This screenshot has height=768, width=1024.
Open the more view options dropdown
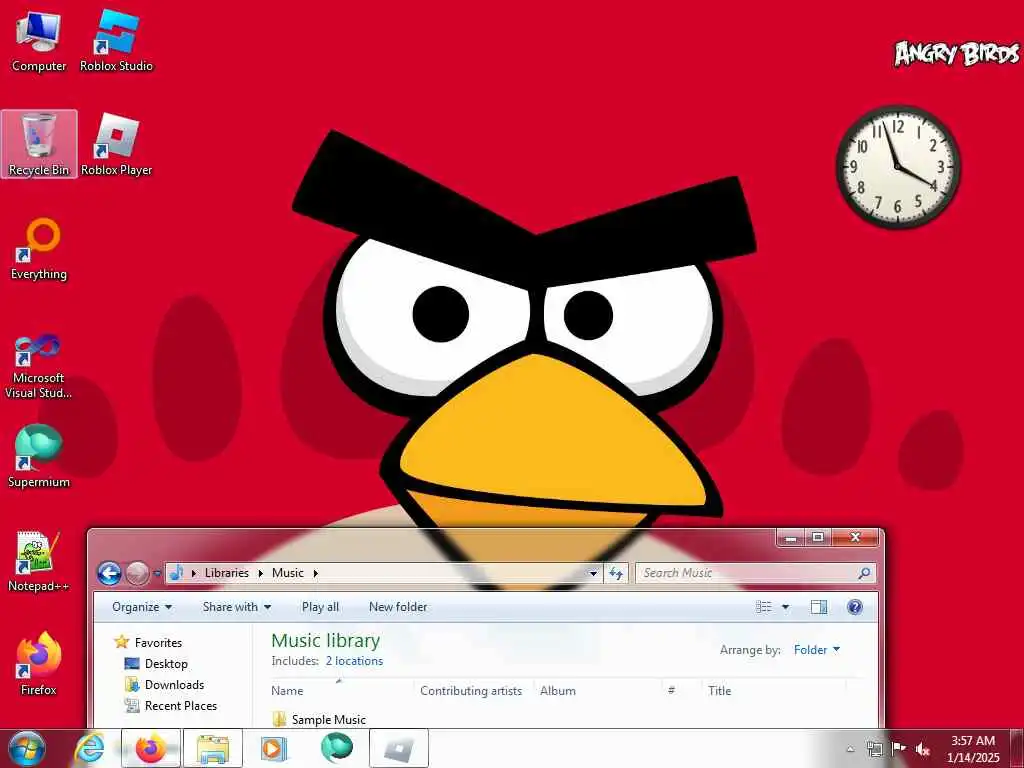coord(786,607)
